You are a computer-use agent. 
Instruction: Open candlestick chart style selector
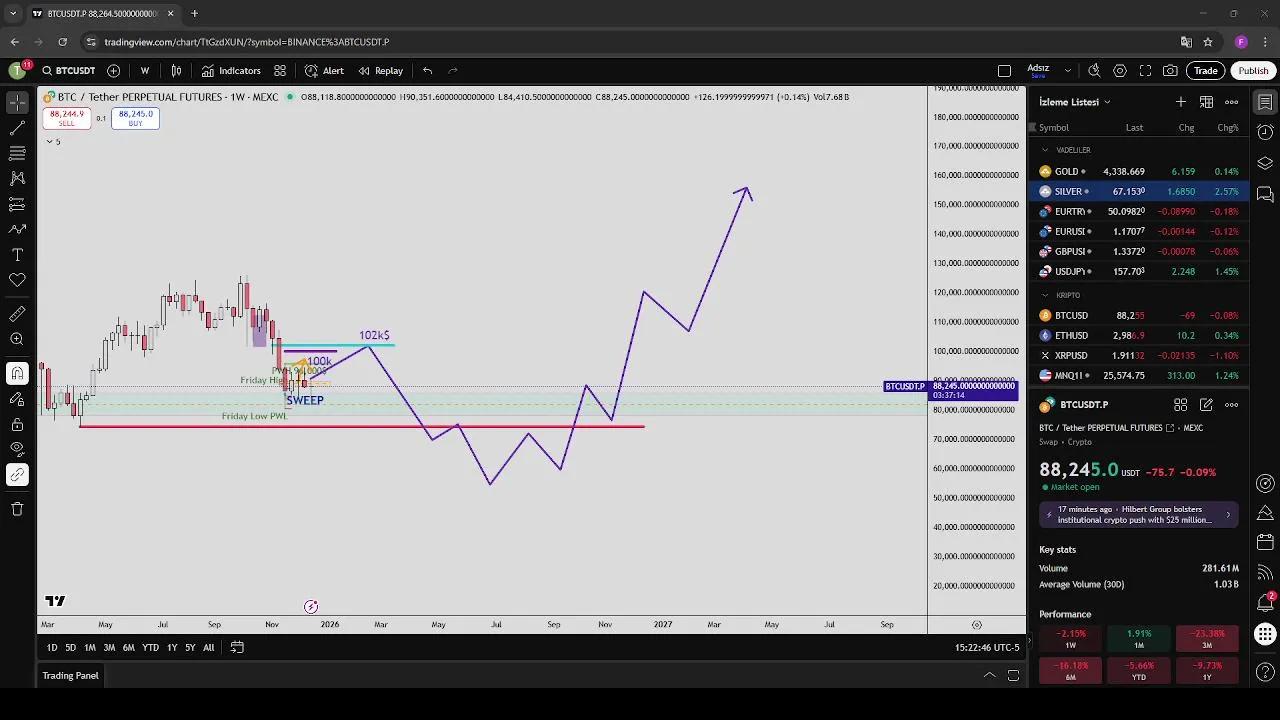point(177,71)
